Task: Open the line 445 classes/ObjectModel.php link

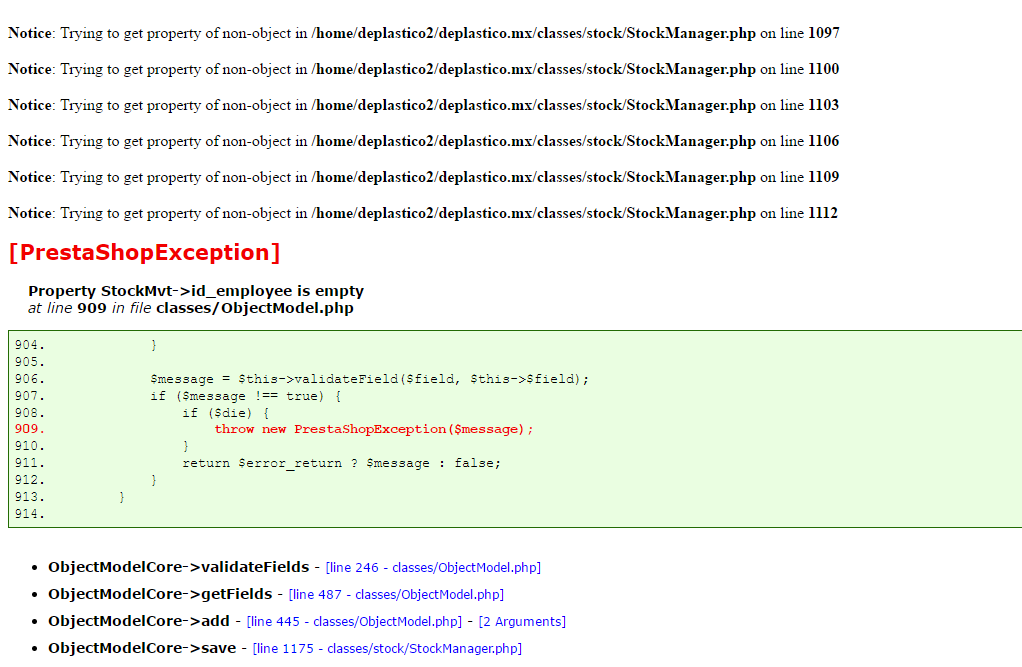Action: (354, 621)
